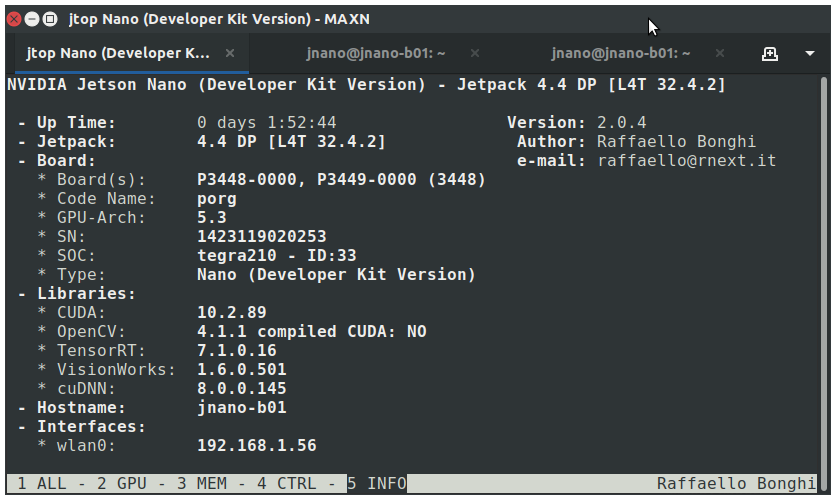Close the last jnano@jnano-b01 tab
The image size is (840, 504).
point(720,53)
